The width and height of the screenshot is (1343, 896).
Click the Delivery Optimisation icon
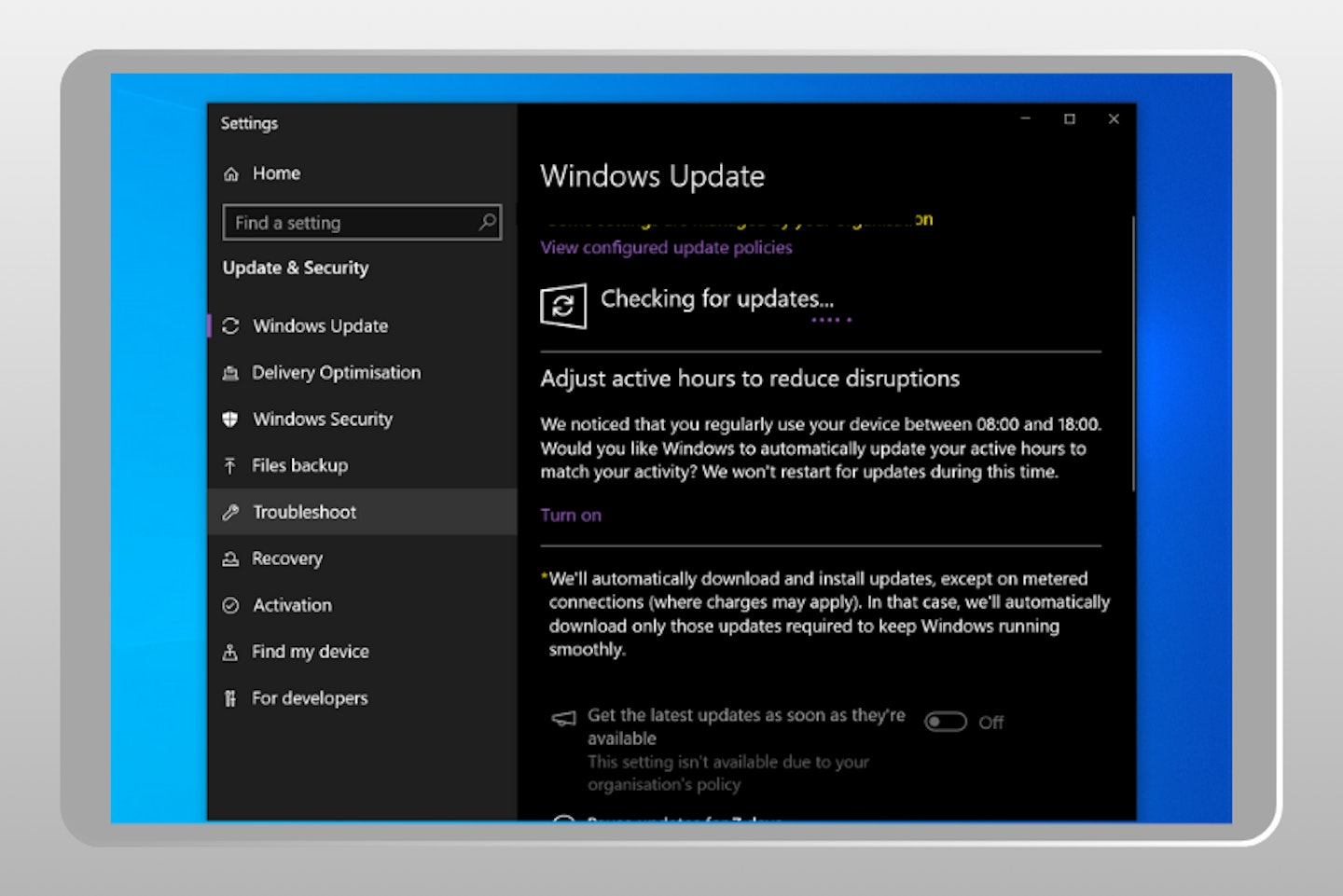pyautogui.click(x=230, y=373)
